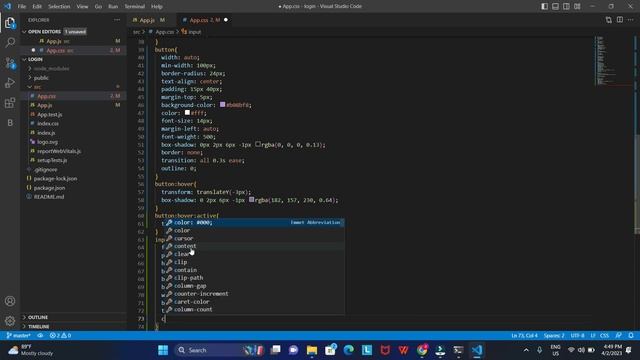Open the Edit menu
Image resolution: width=640 pixels, height=360 pixels.
coord(37,7)
